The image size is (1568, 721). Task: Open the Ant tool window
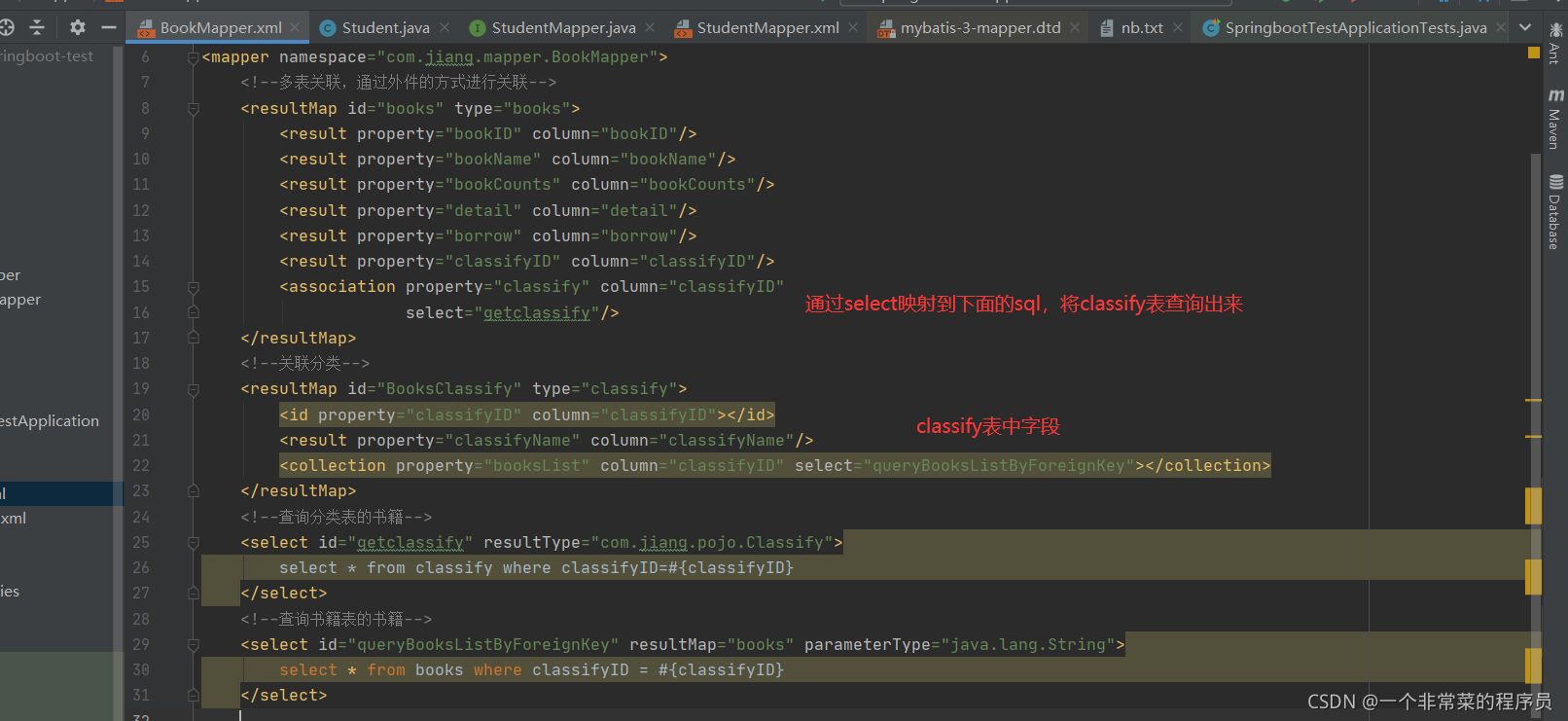[x=1554, y=43]
